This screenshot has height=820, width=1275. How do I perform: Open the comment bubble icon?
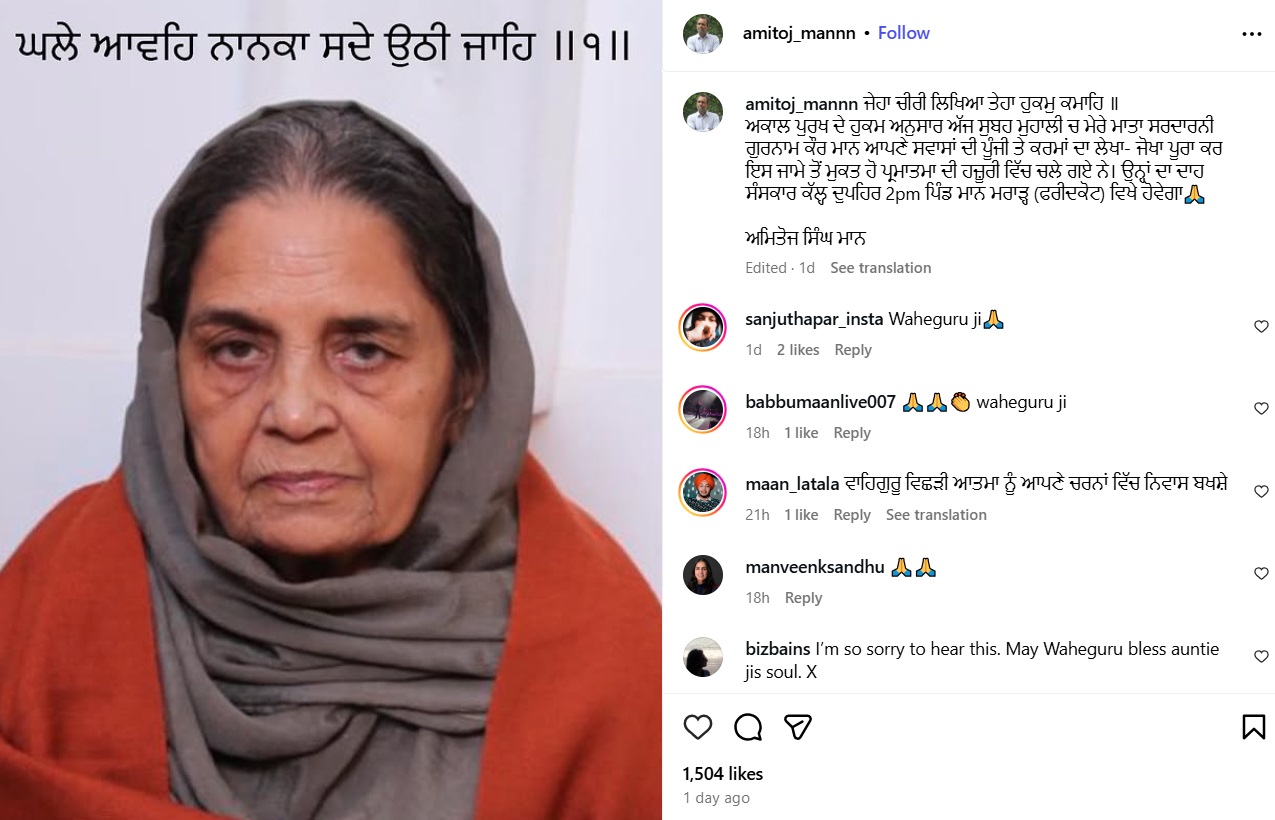coord(748,727)
